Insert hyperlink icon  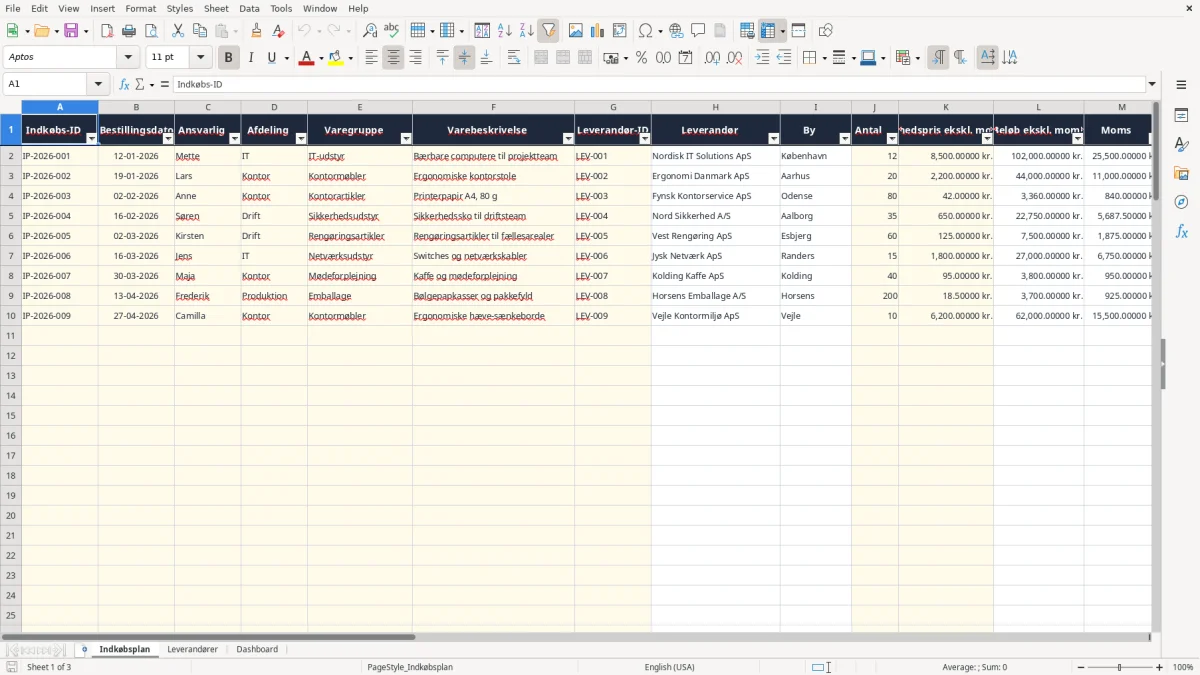coord(677,31)
